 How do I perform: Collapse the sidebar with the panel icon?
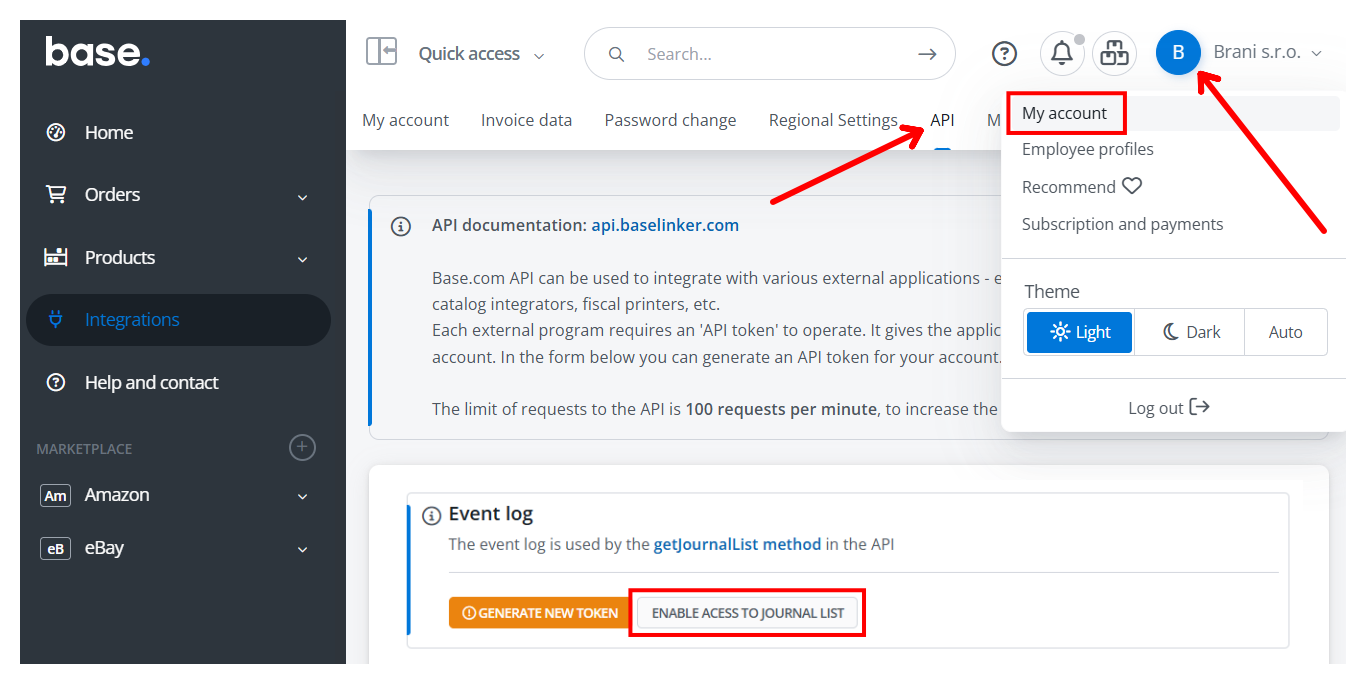[381, 51]
